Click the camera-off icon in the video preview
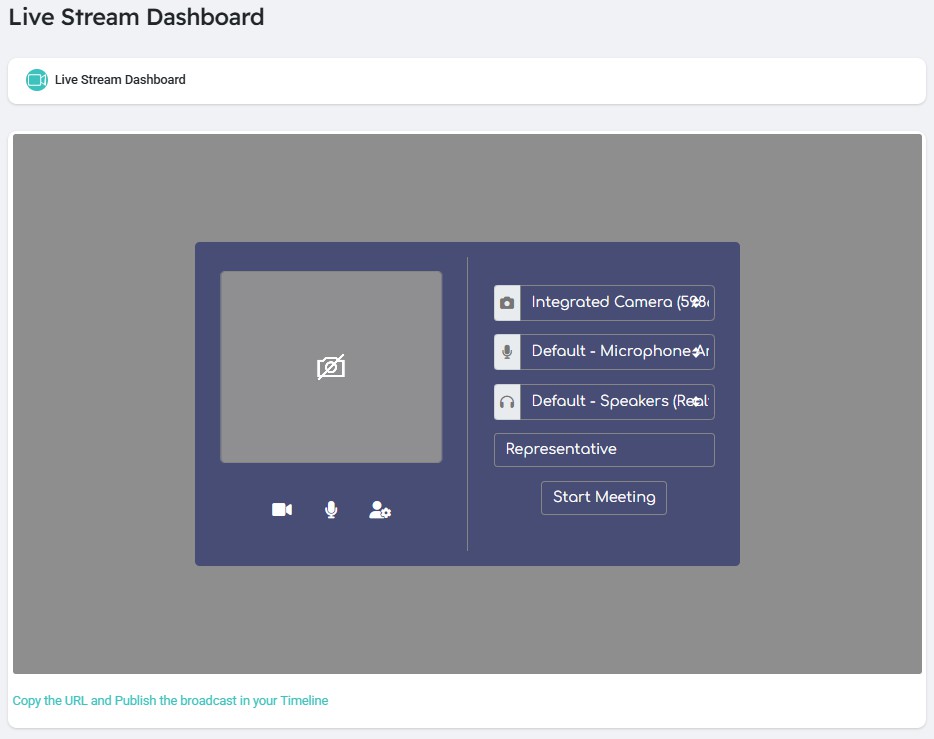Screen dimensions: 934x739 (x=331, y=367)
